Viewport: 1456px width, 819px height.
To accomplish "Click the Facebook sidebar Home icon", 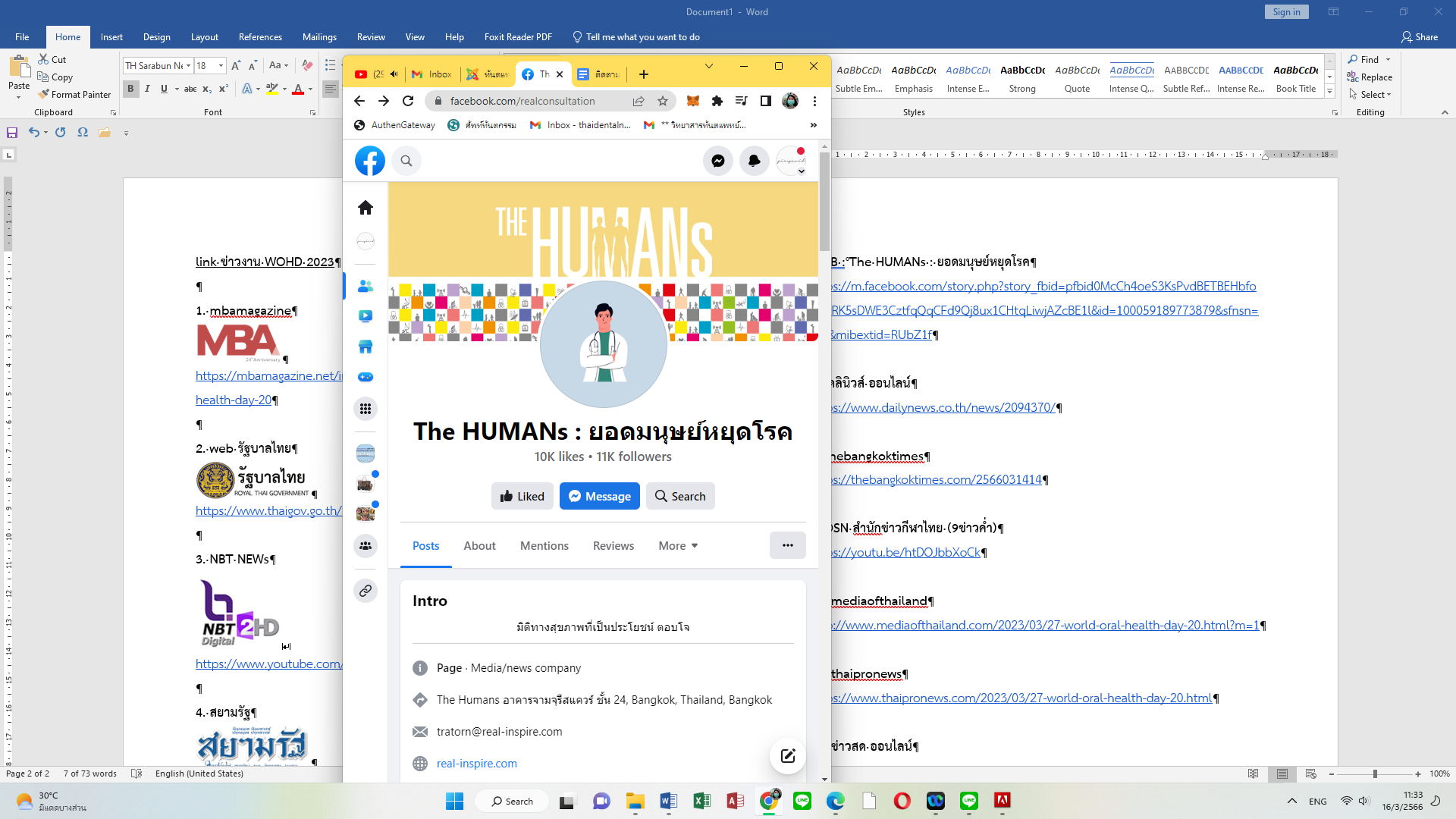I will coord(366,207).
